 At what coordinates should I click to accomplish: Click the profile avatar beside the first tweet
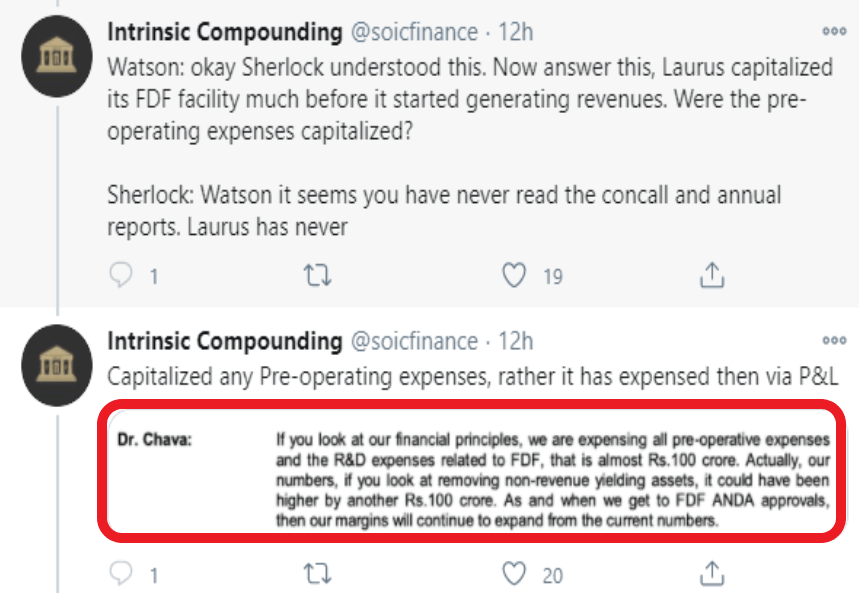coord(57,58)
